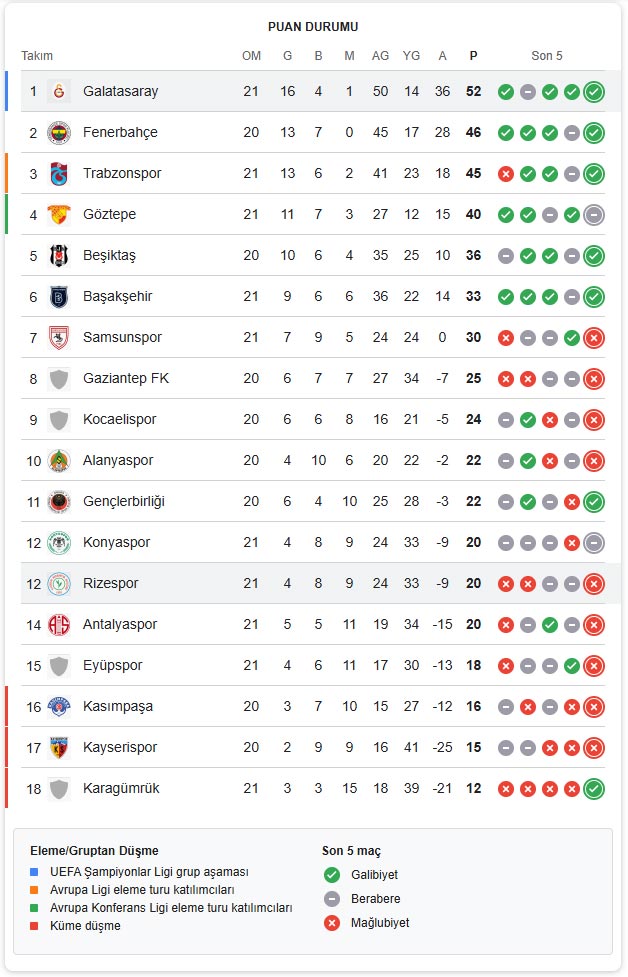Click the Göztepe club crest
Viewport: 628px width, 977px height.
[x=61, y=214]
